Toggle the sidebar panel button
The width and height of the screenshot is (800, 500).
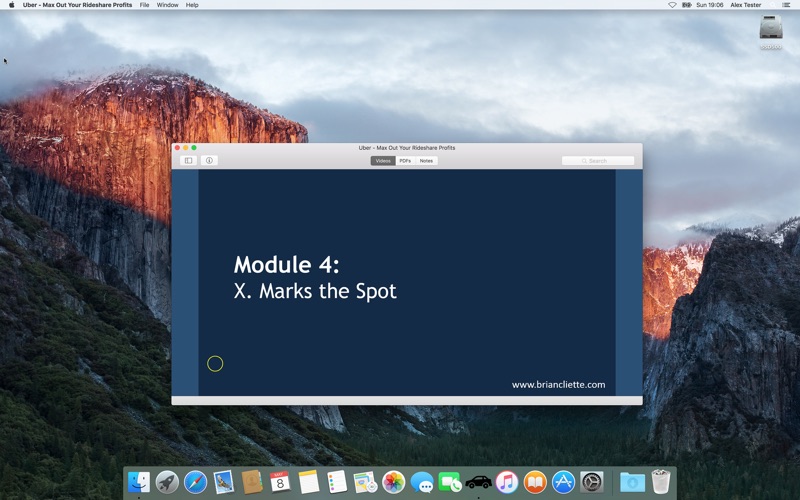(188, 160)
